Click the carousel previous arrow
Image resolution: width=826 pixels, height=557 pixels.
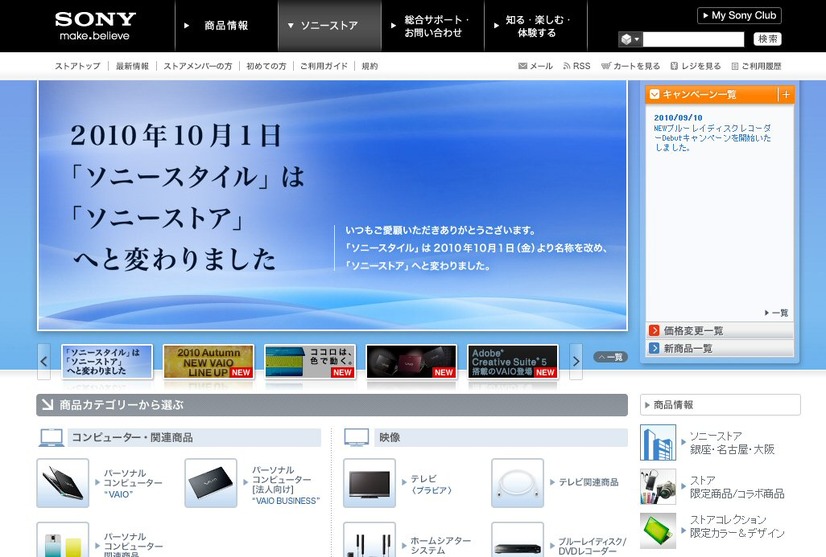[44, 361]
